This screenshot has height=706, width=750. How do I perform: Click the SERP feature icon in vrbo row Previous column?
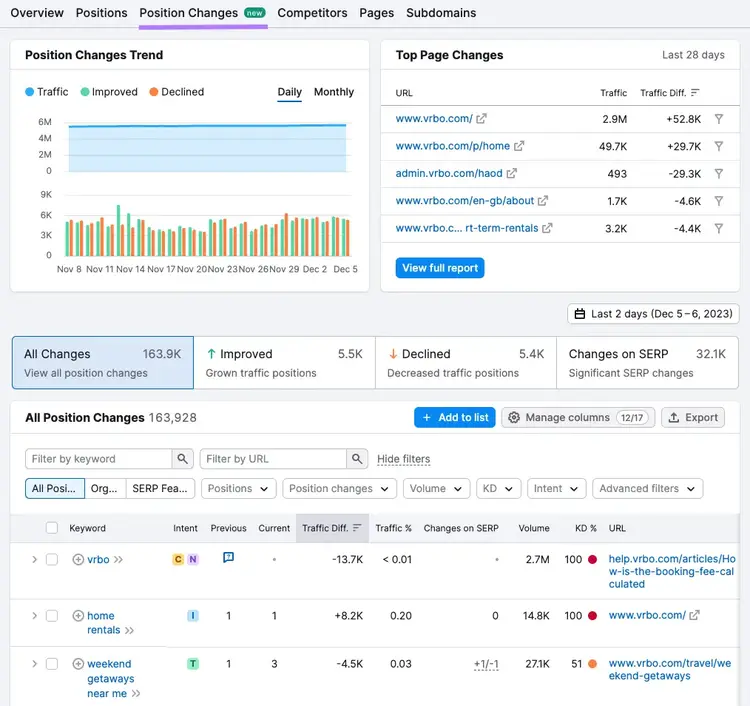click(229, 557)
